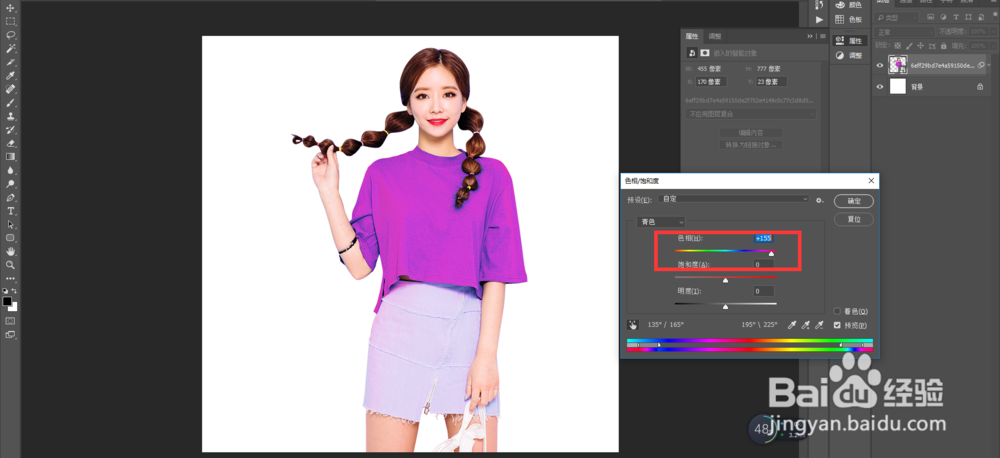Select the Spot Healing Brush tool
This screenshot has width=1000, height=458.
click(x=10, y=89)
